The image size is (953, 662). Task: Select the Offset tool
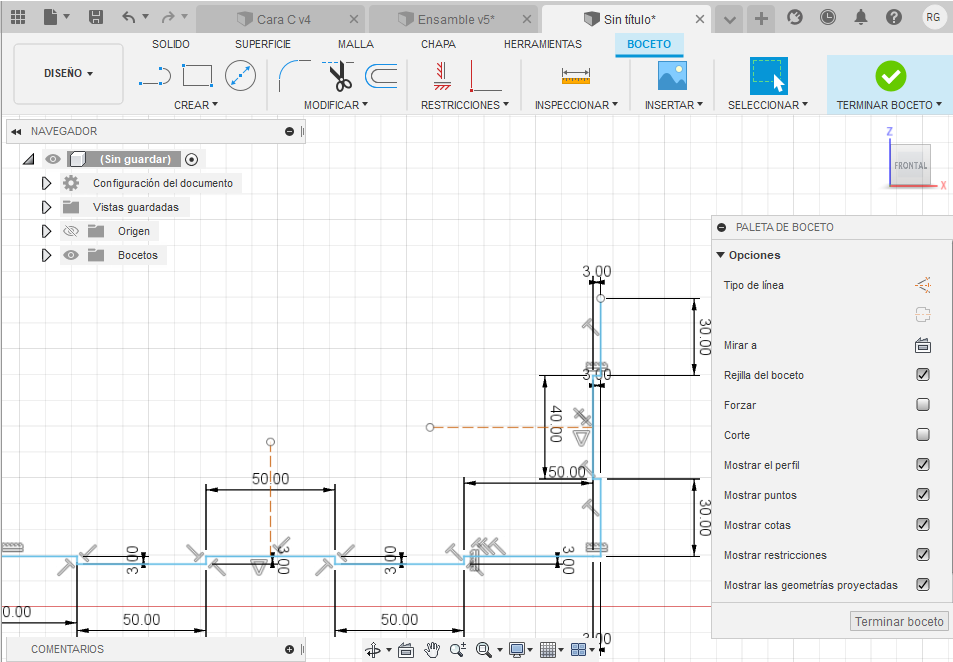pyautogui.click(x=381, y=76)
